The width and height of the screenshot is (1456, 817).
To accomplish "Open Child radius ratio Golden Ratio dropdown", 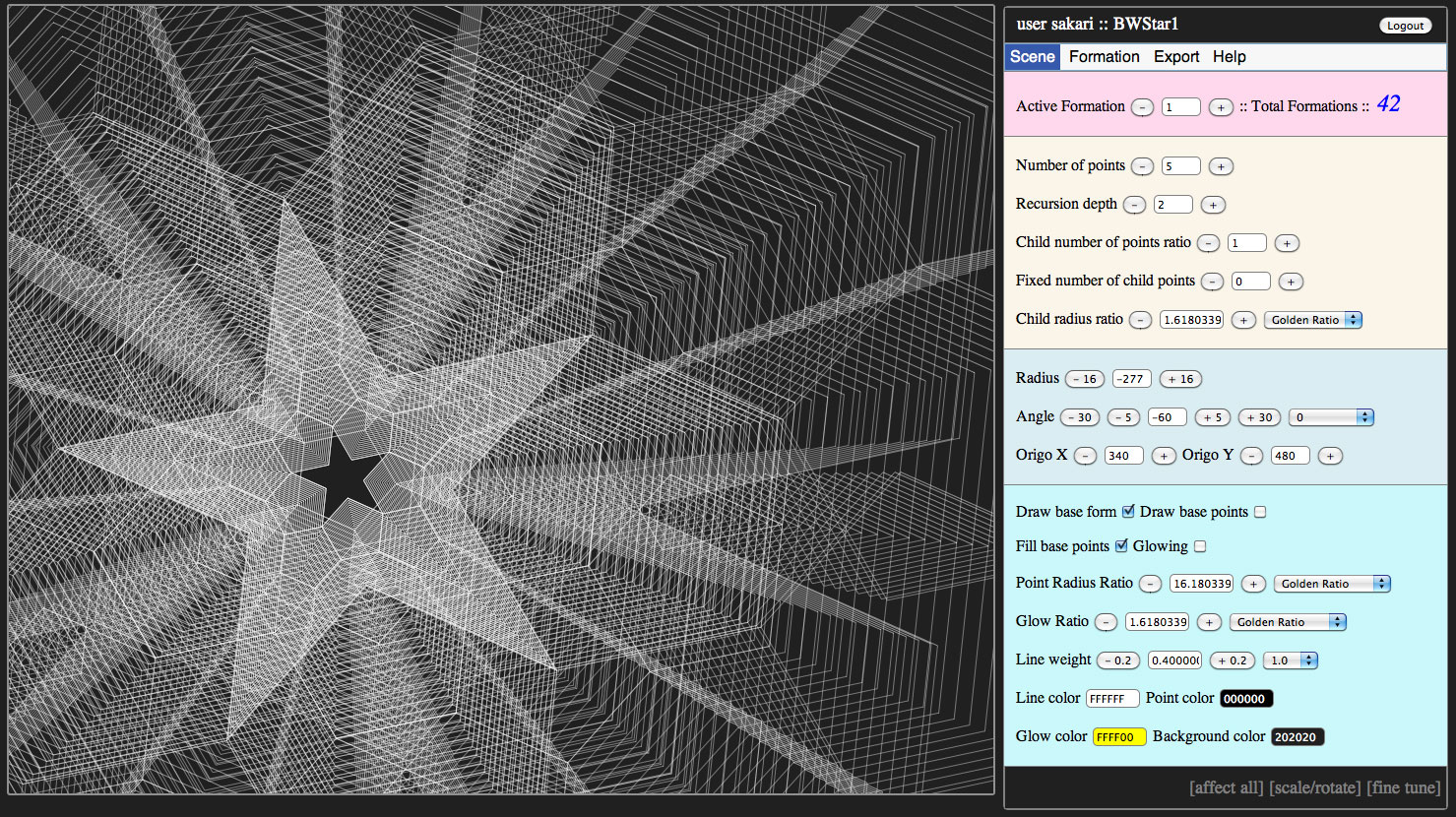I will tap(1313, 320).
